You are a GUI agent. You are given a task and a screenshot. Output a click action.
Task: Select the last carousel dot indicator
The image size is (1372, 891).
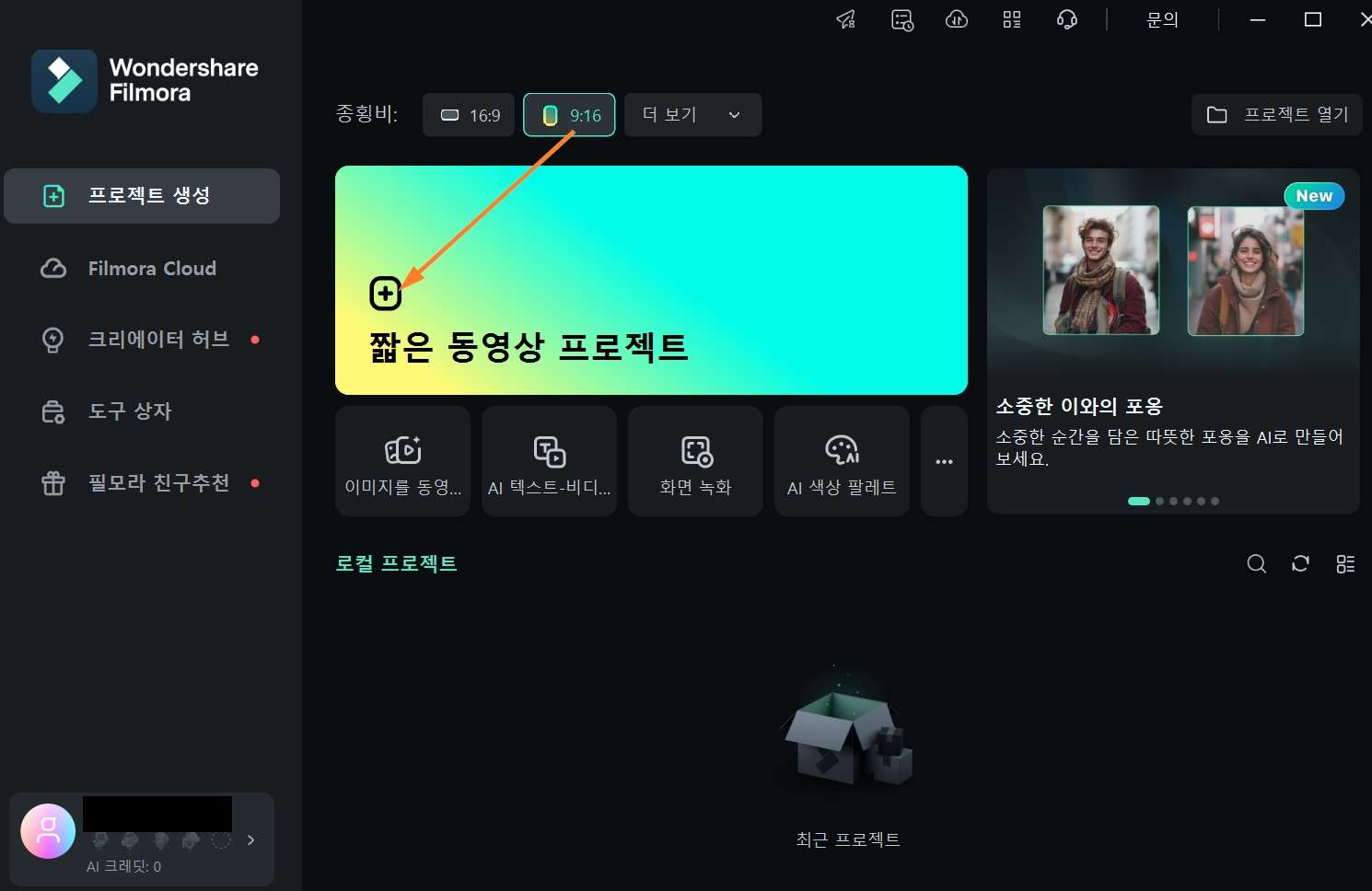coord(1215,502)
